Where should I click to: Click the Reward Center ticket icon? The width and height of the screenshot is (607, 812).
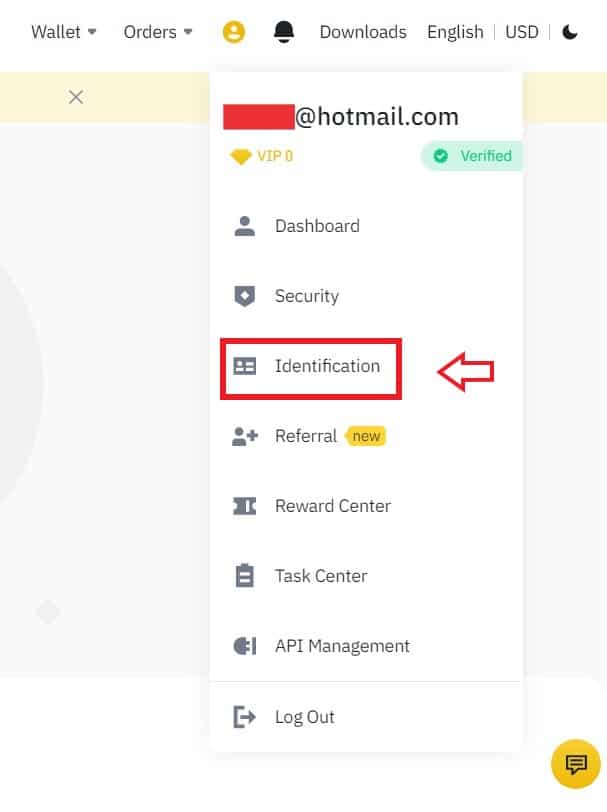click(x=244, y=506)
